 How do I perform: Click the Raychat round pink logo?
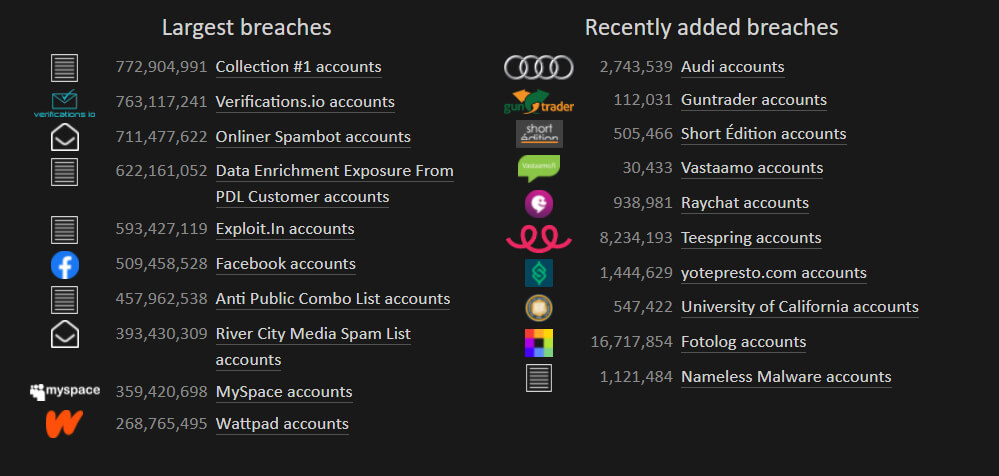click(539, 204)
